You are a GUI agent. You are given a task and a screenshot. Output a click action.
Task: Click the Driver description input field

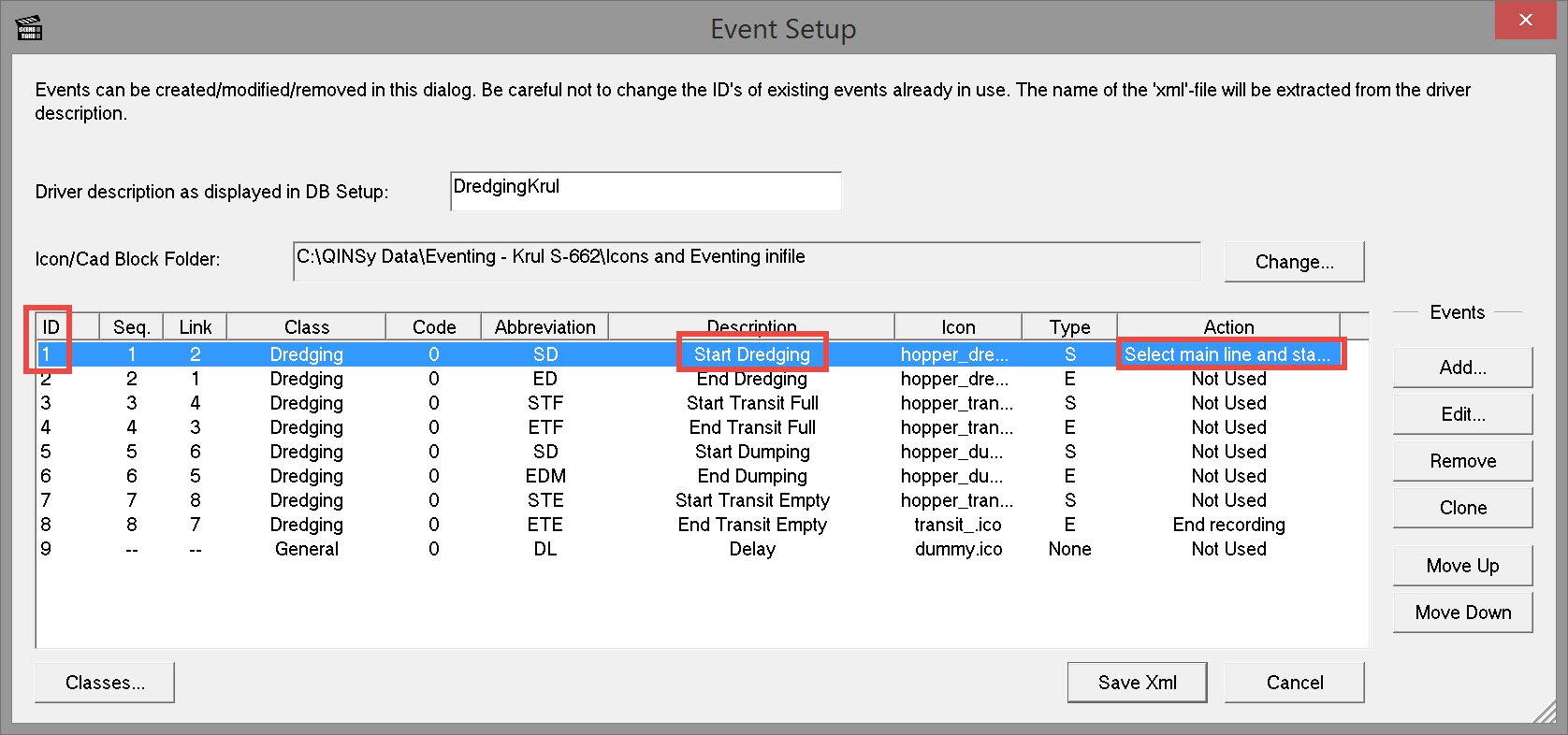coord(645,191)
